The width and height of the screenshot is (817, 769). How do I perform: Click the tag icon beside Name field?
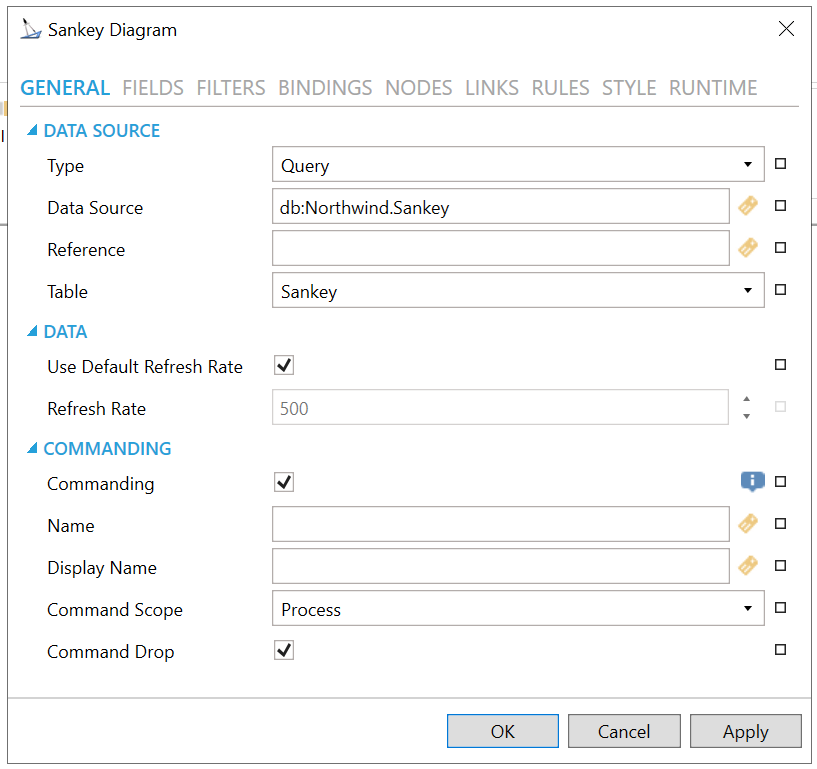[748, 524]
